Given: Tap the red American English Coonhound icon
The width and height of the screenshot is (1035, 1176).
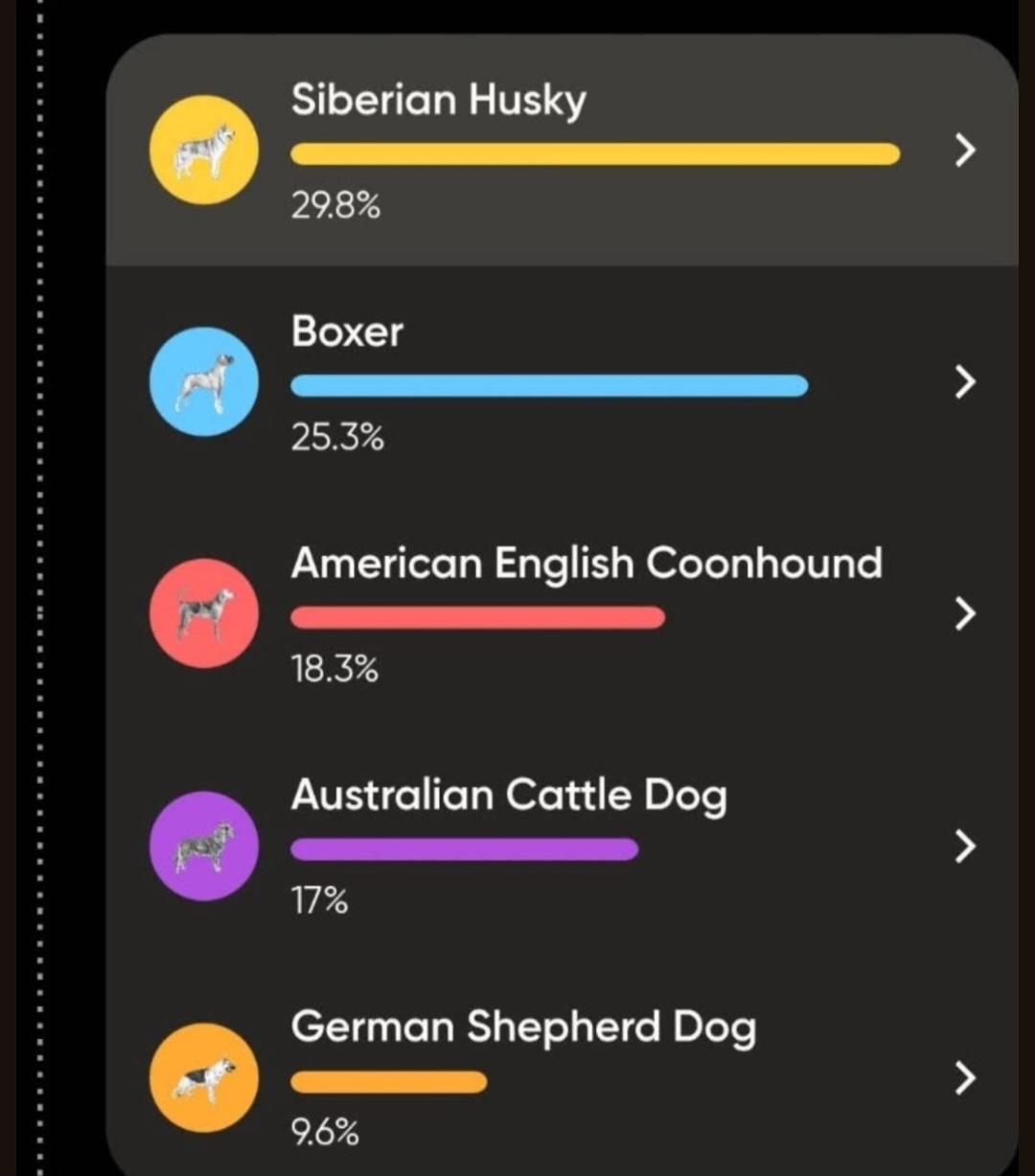Looking at the screenshot, I should 203,613.
